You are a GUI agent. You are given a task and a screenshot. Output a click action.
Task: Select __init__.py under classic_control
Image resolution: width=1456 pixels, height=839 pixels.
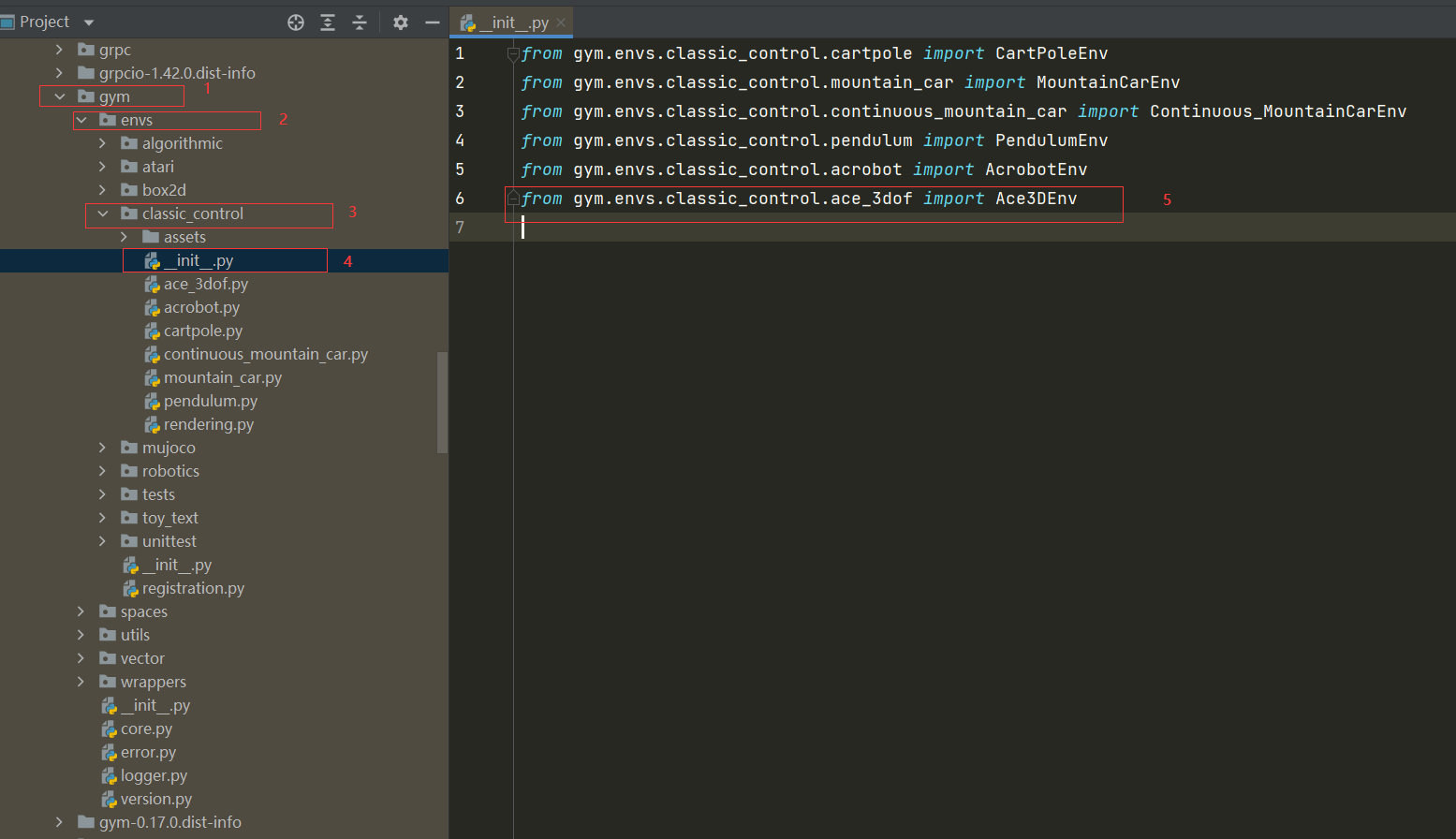point(198,260)
